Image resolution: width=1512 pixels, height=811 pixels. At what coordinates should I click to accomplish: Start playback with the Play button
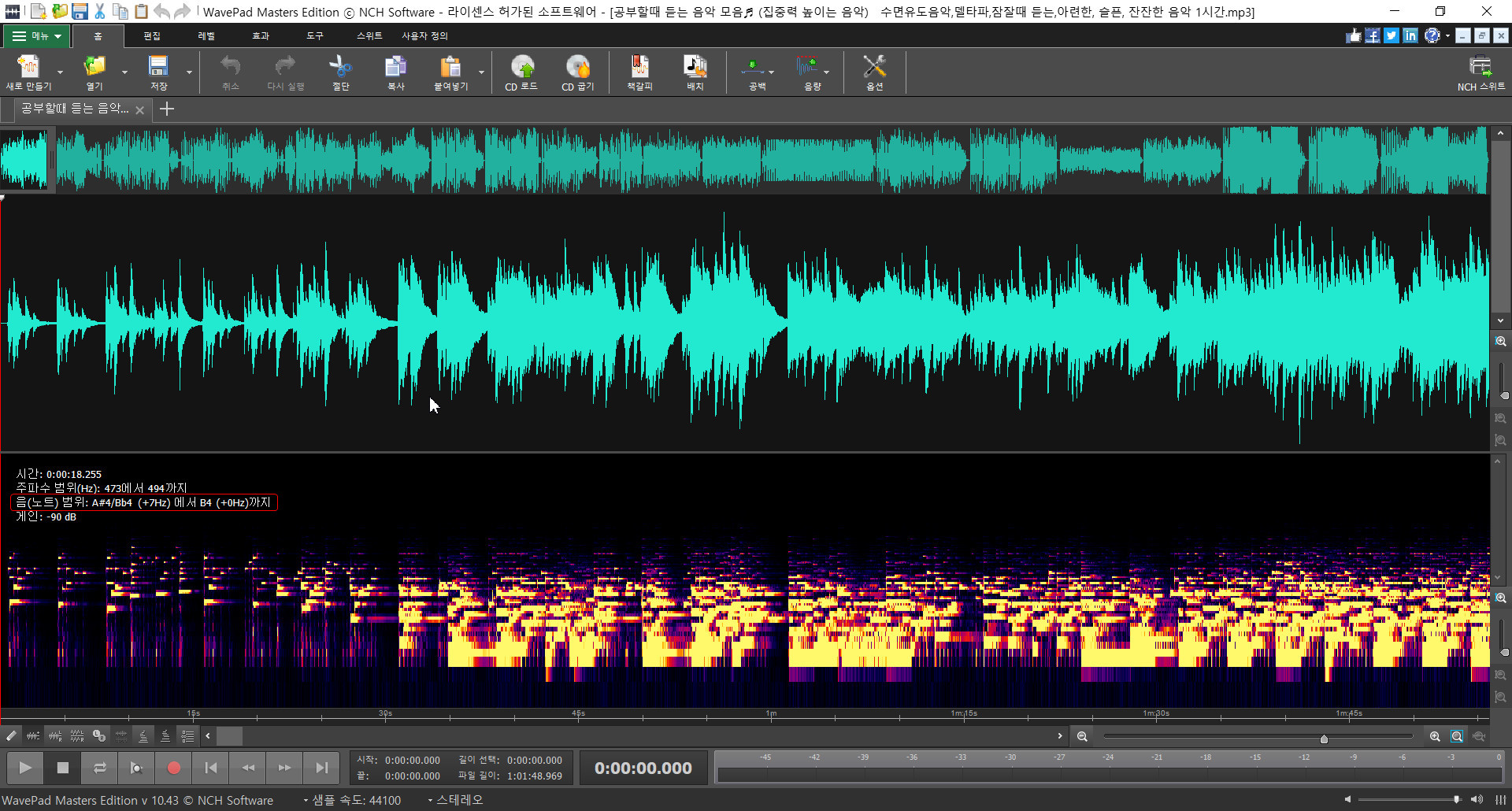coord(25,768)
